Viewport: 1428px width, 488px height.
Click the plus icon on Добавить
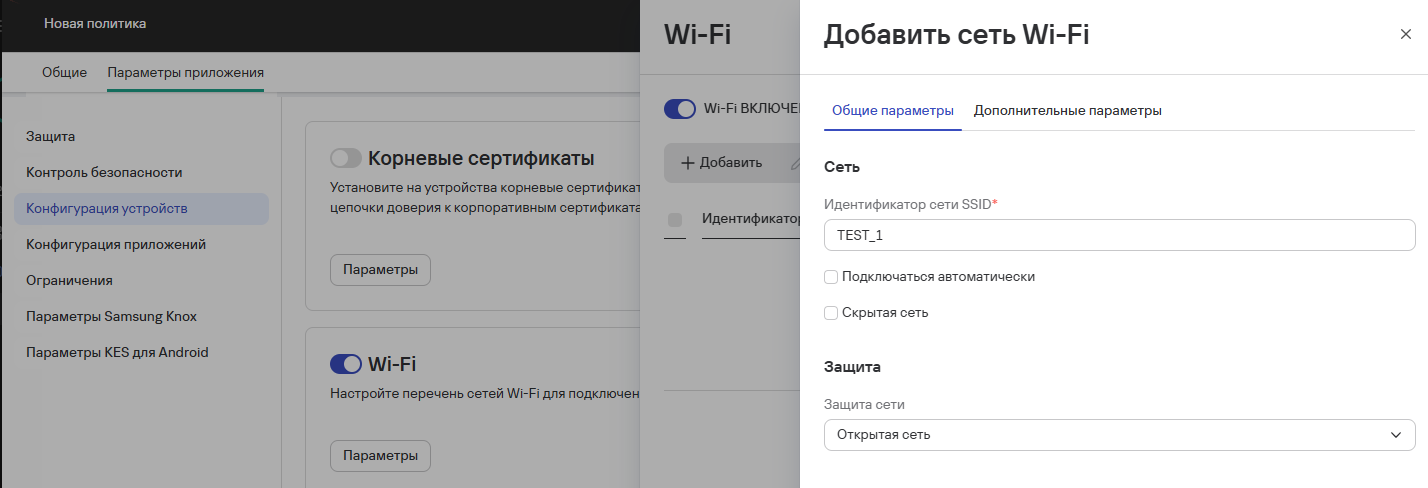[688, 163]
